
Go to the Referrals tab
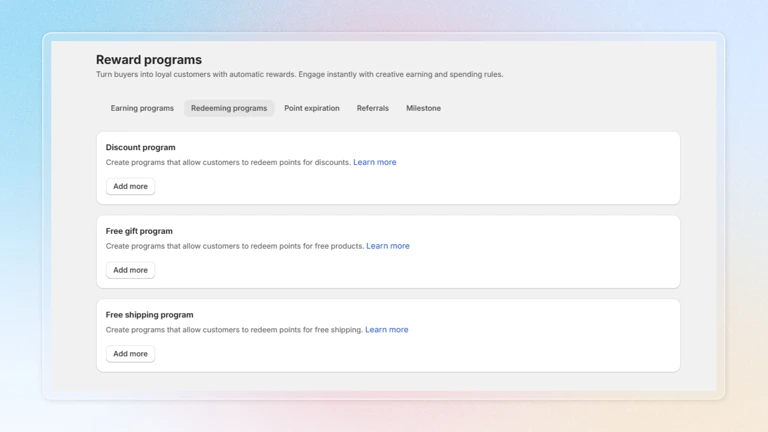coord(372,108)
